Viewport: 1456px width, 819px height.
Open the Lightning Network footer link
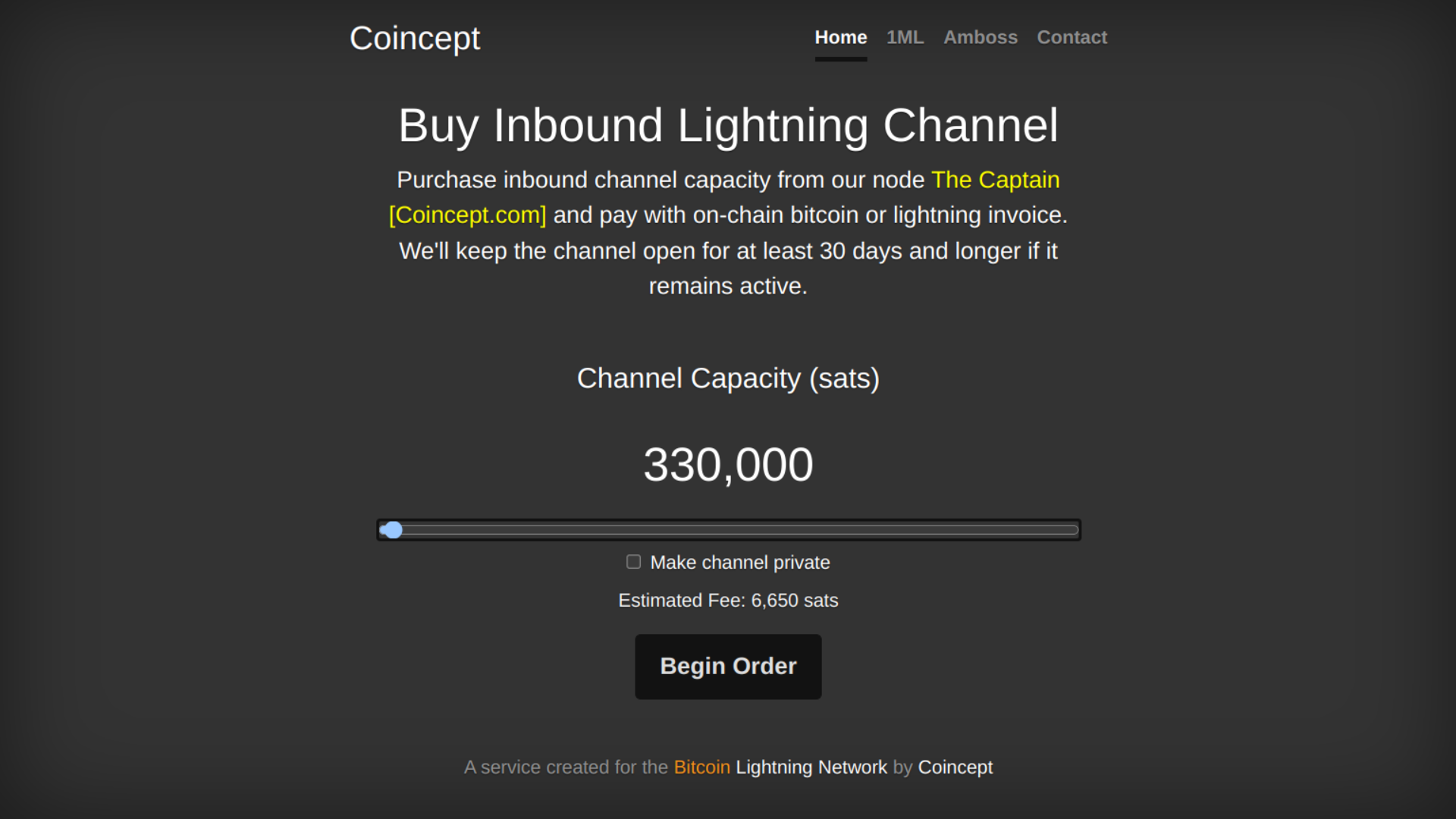click(x=811, y=767)
